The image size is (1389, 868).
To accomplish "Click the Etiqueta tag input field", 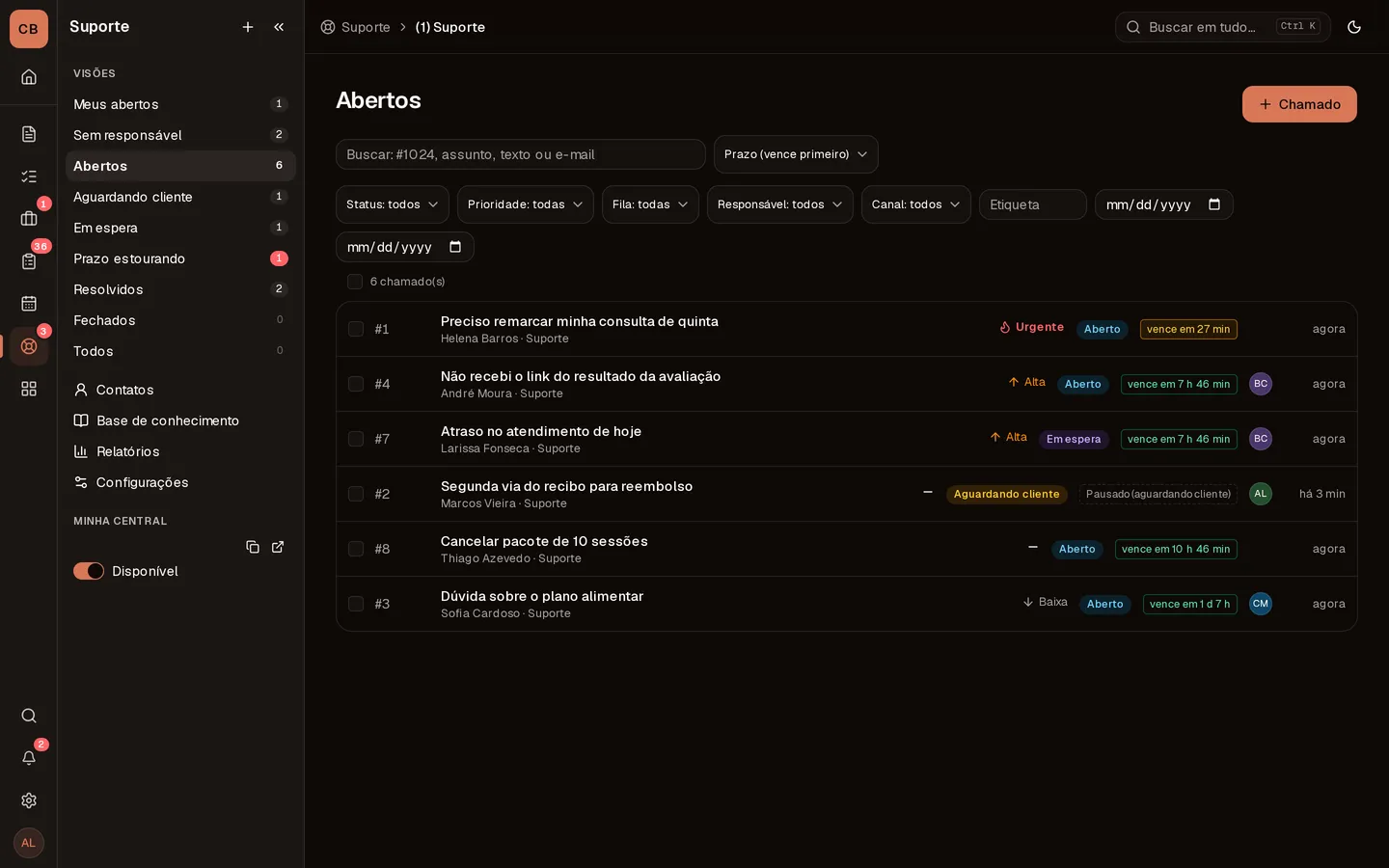I will (x=1033, y=204).
